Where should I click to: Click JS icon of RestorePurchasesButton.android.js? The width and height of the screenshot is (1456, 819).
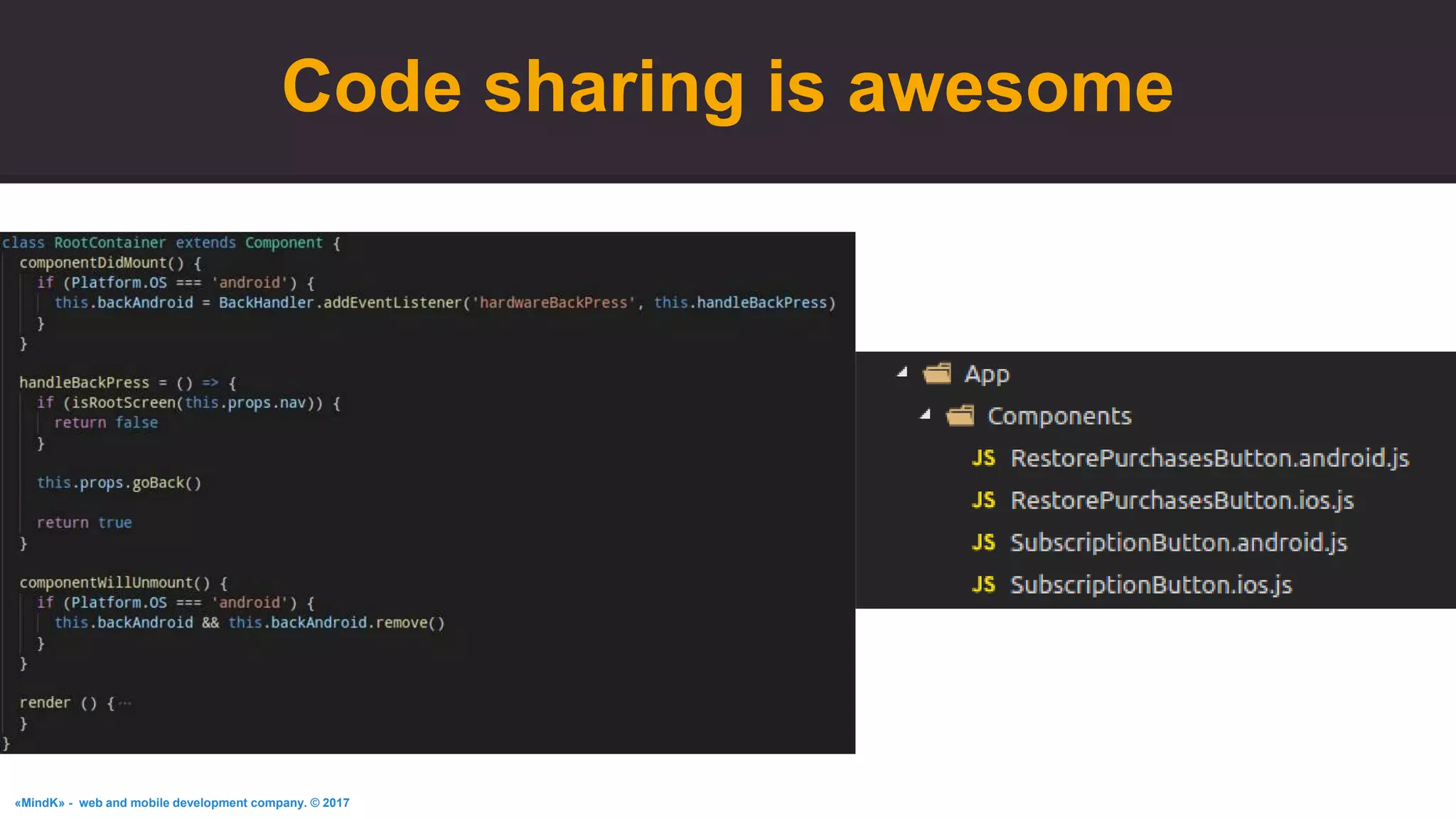pos(983,458)
